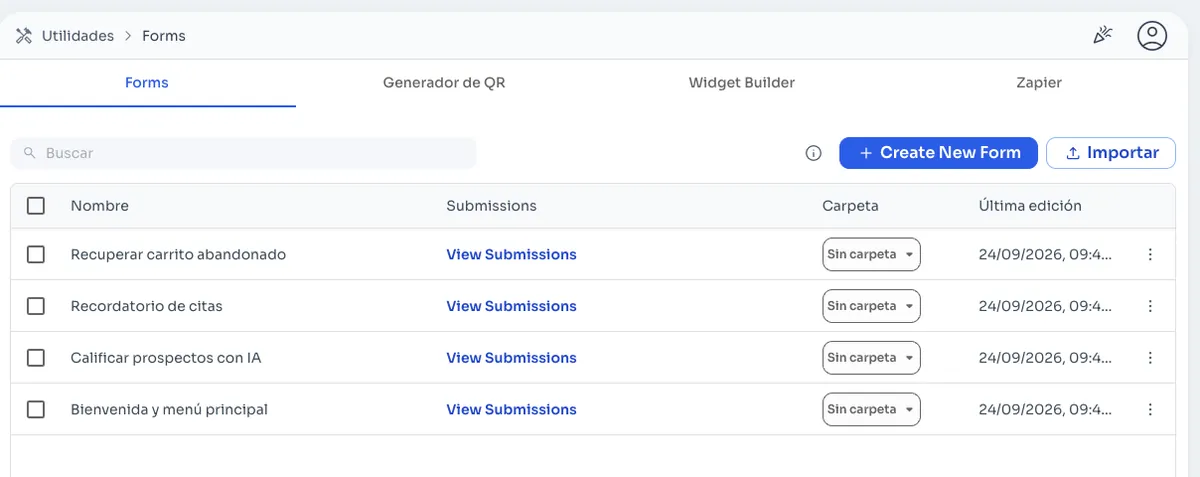Switch to the Forms tab
The height and width of the screenshot is (477, 1200).
point(147,83)
